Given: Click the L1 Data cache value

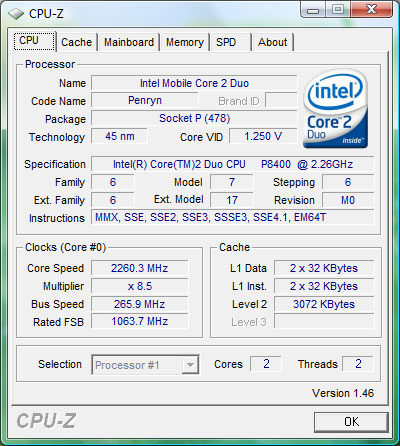Looking at the screenshot, I should tap(324, 268).
